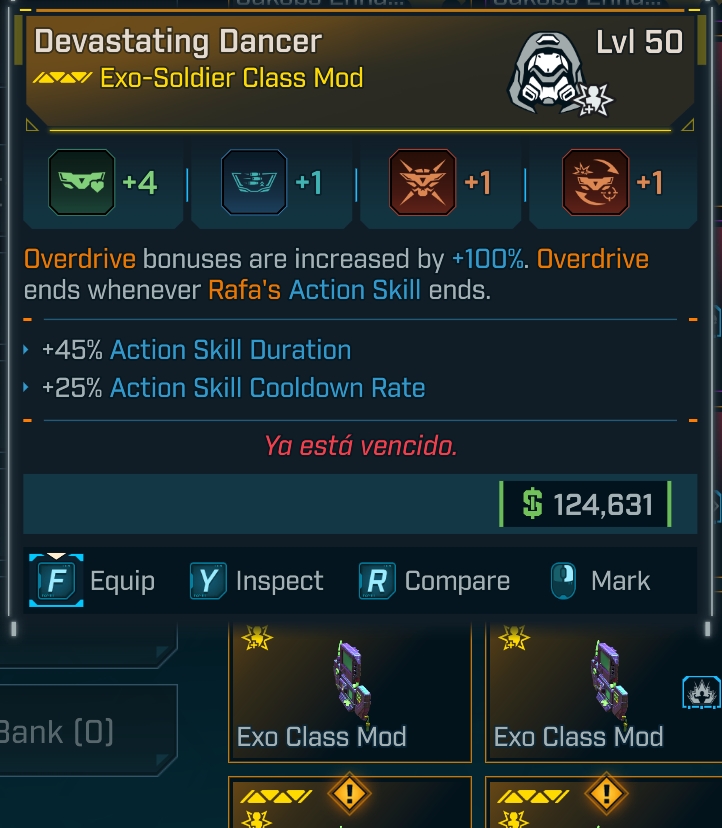Select the left Exo Class Mod item
722x828 pixels.
coord(350,690)
